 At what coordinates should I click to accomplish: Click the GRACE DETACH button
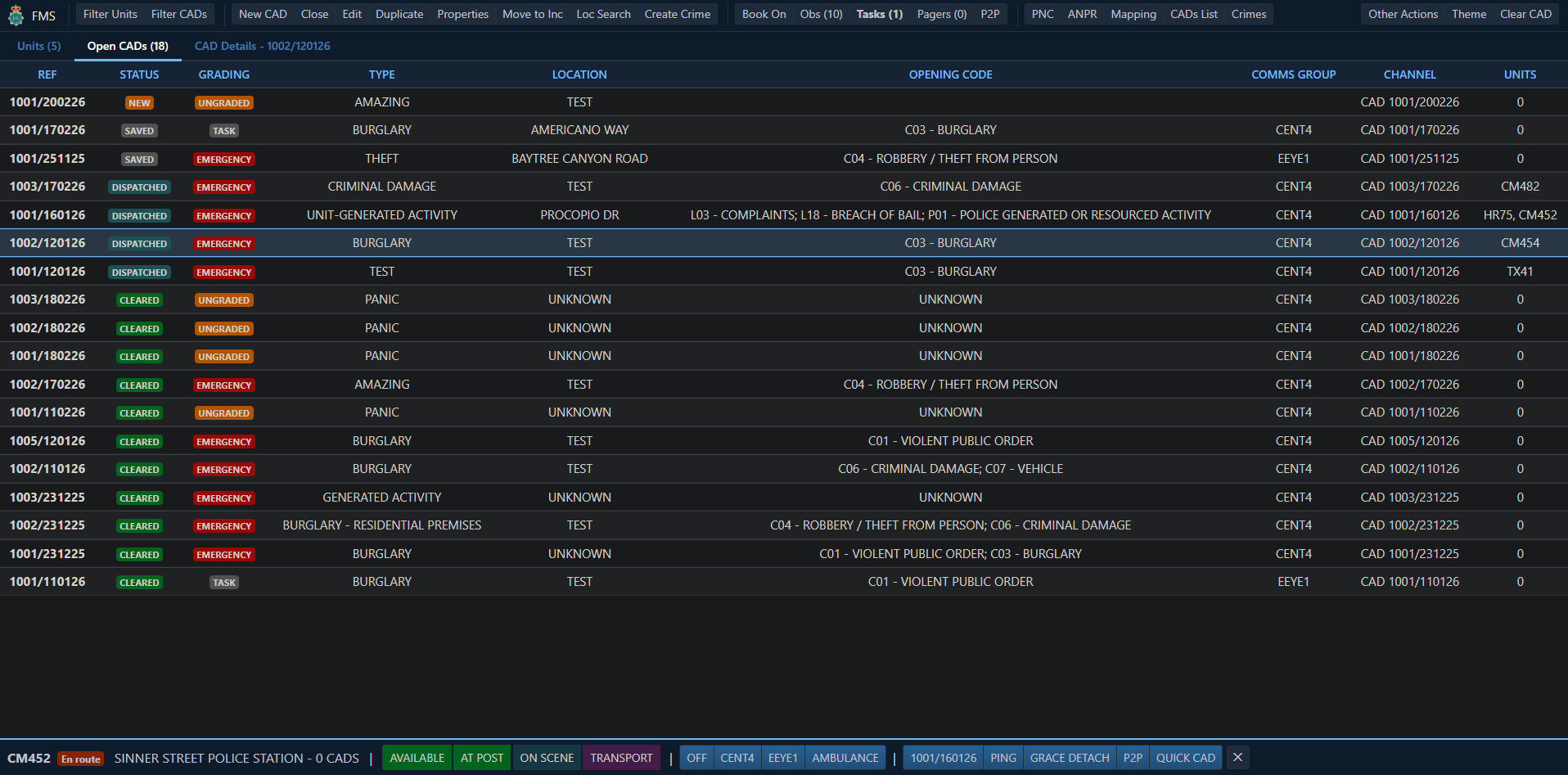[1069, 758]
